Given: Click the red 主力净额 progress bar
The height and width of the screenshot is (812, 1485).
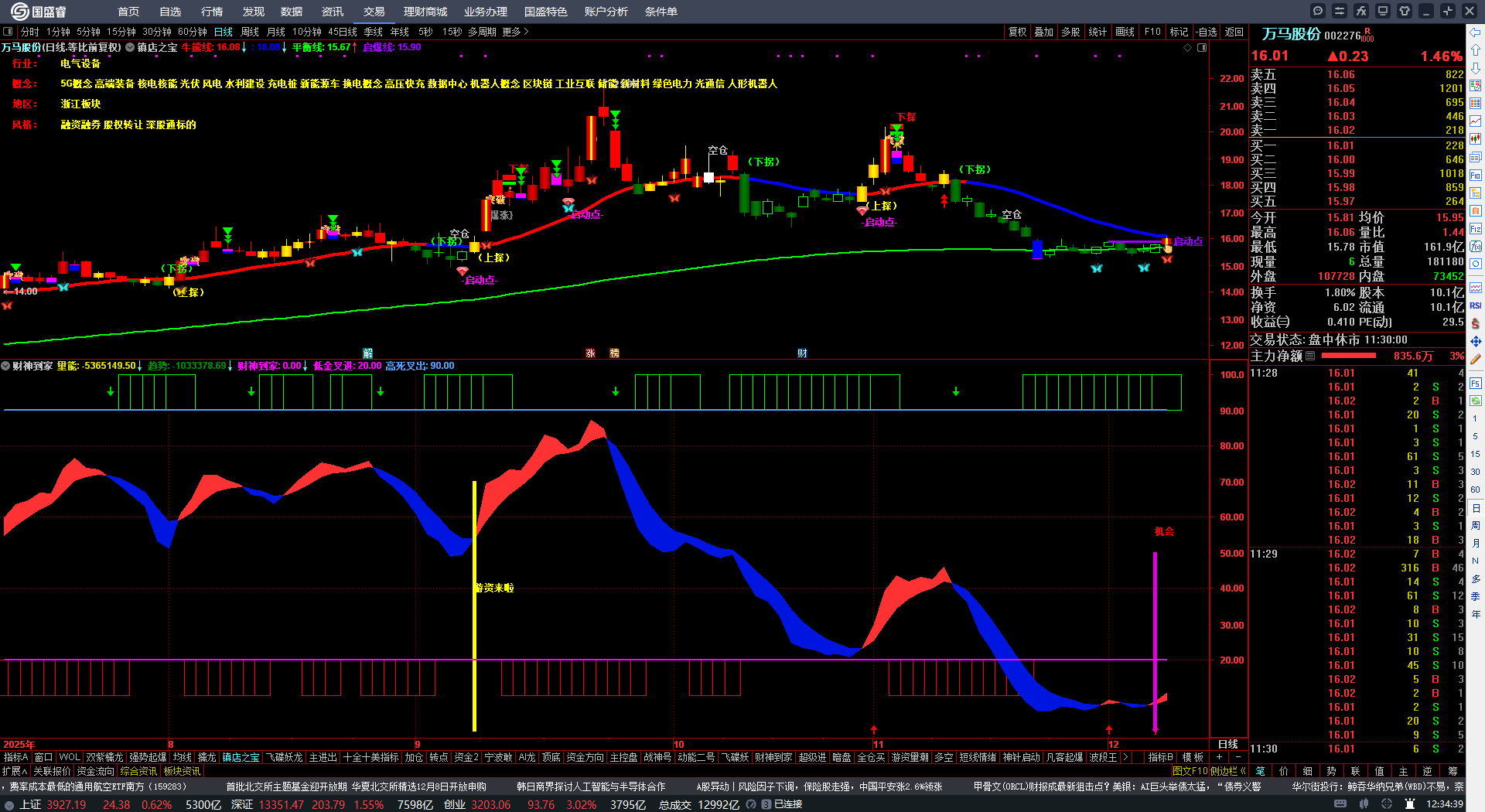Looking at the screenshot, I should [x=1349, y=356].
